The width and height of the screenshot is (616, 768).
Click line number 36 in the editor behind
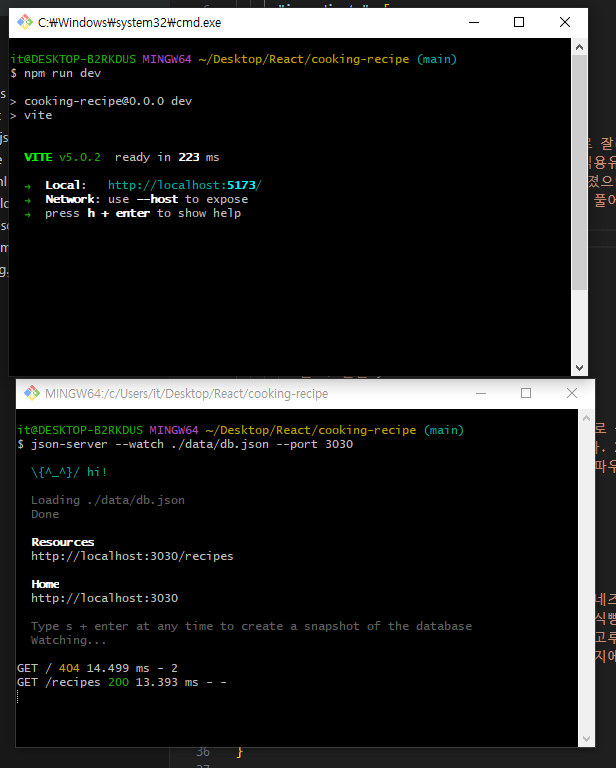tap(203, 752)
